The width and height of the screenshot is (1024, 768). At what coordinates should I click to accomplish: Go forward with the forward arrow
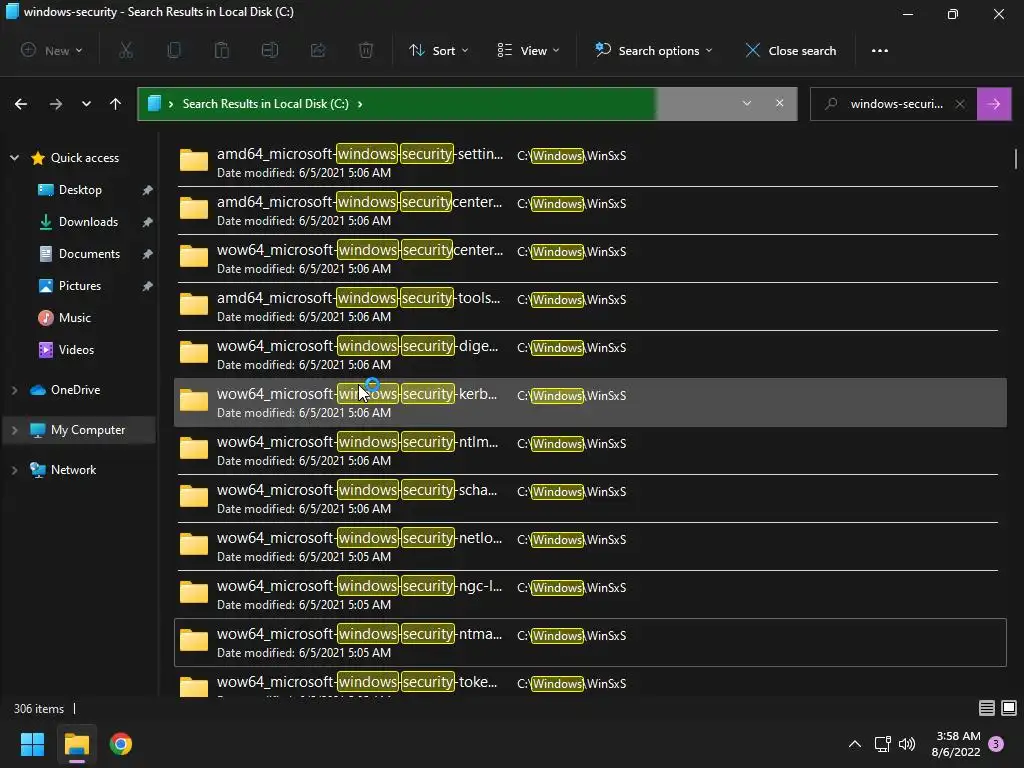click(x=56, y=104)
